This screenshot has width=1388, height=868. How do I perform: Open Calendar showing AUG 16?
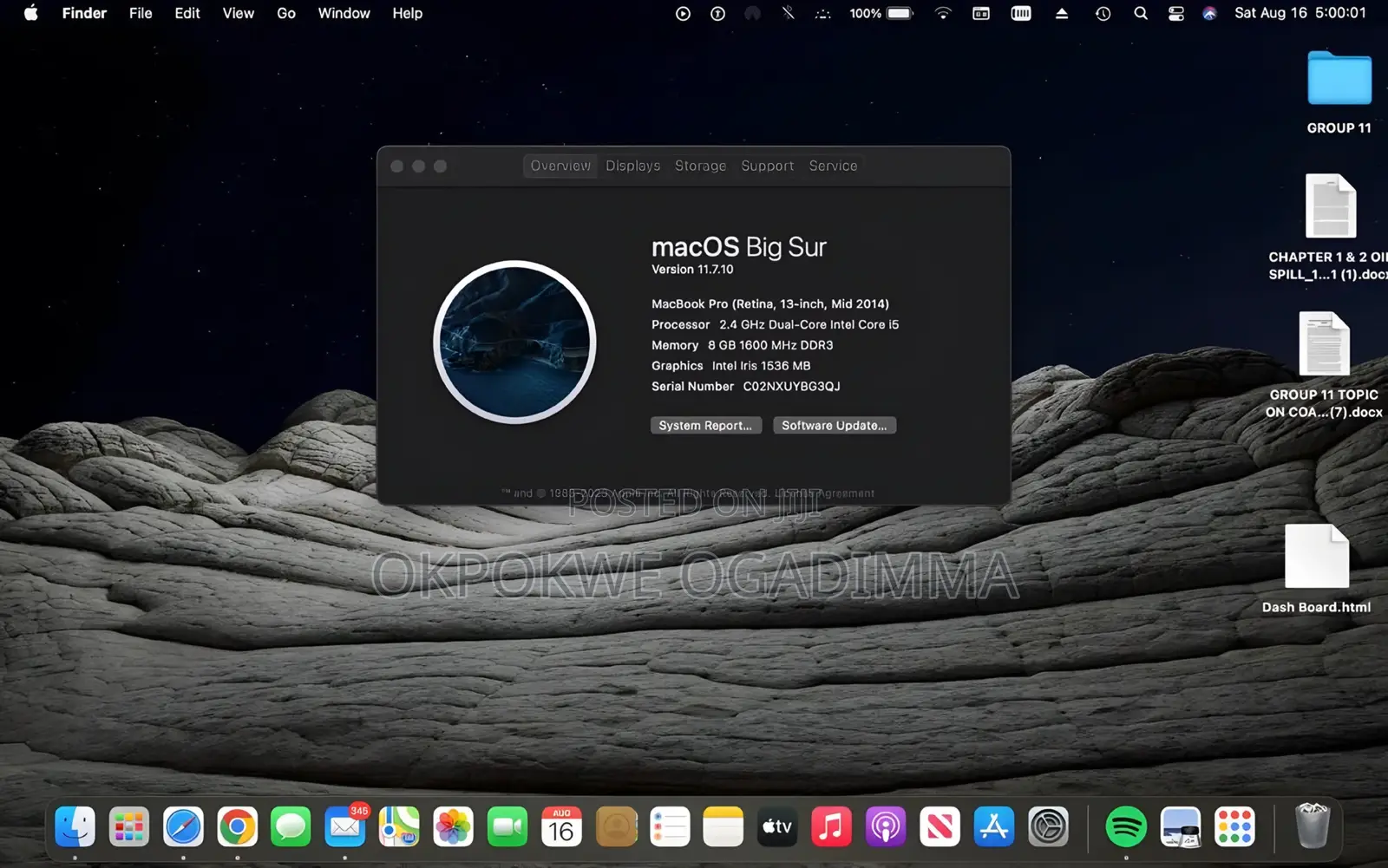pyautogui.click(x=561, y=826)
